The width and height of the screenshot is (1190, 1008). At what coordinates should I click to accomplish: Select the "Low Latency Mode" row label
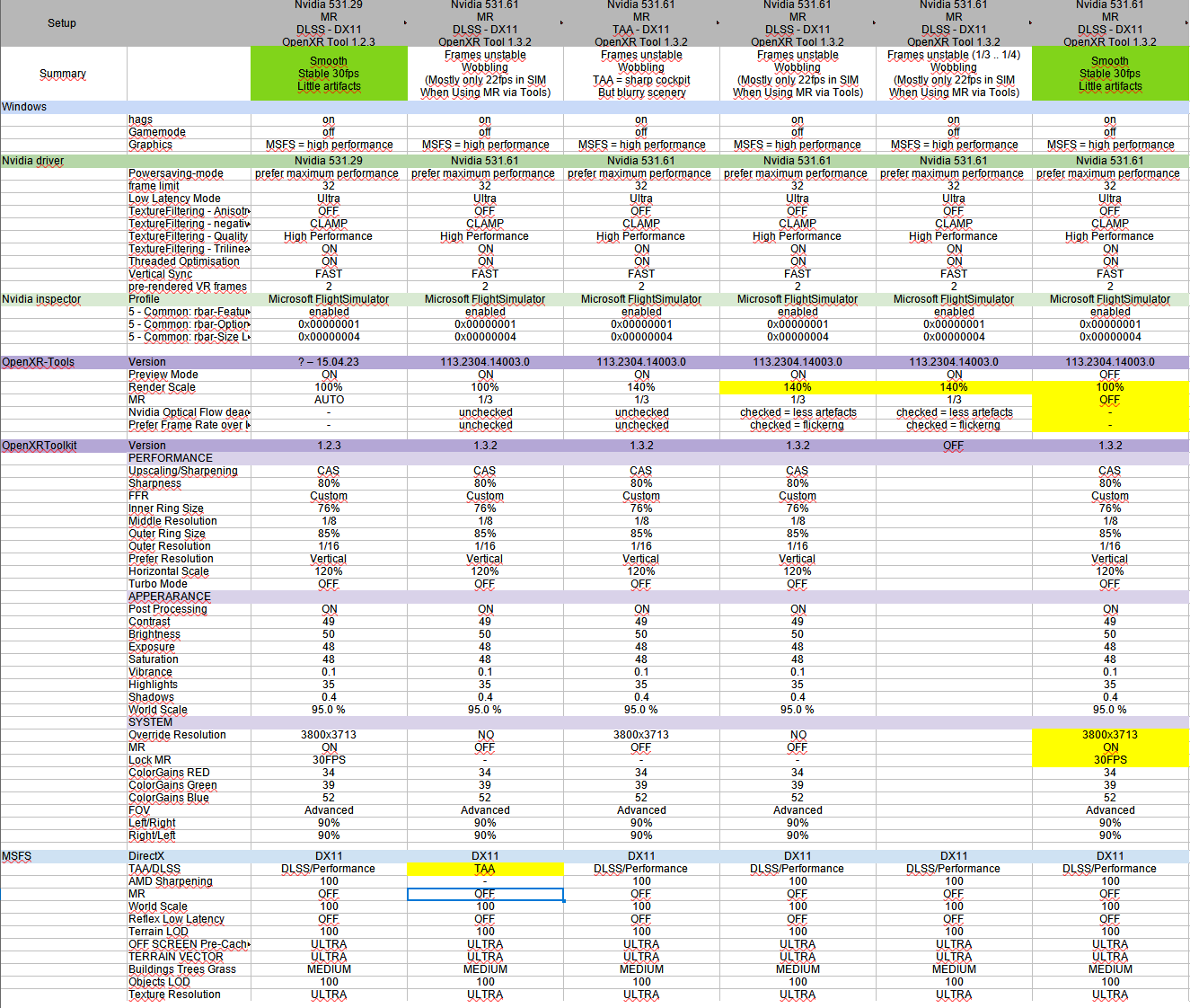click(174, 199)
